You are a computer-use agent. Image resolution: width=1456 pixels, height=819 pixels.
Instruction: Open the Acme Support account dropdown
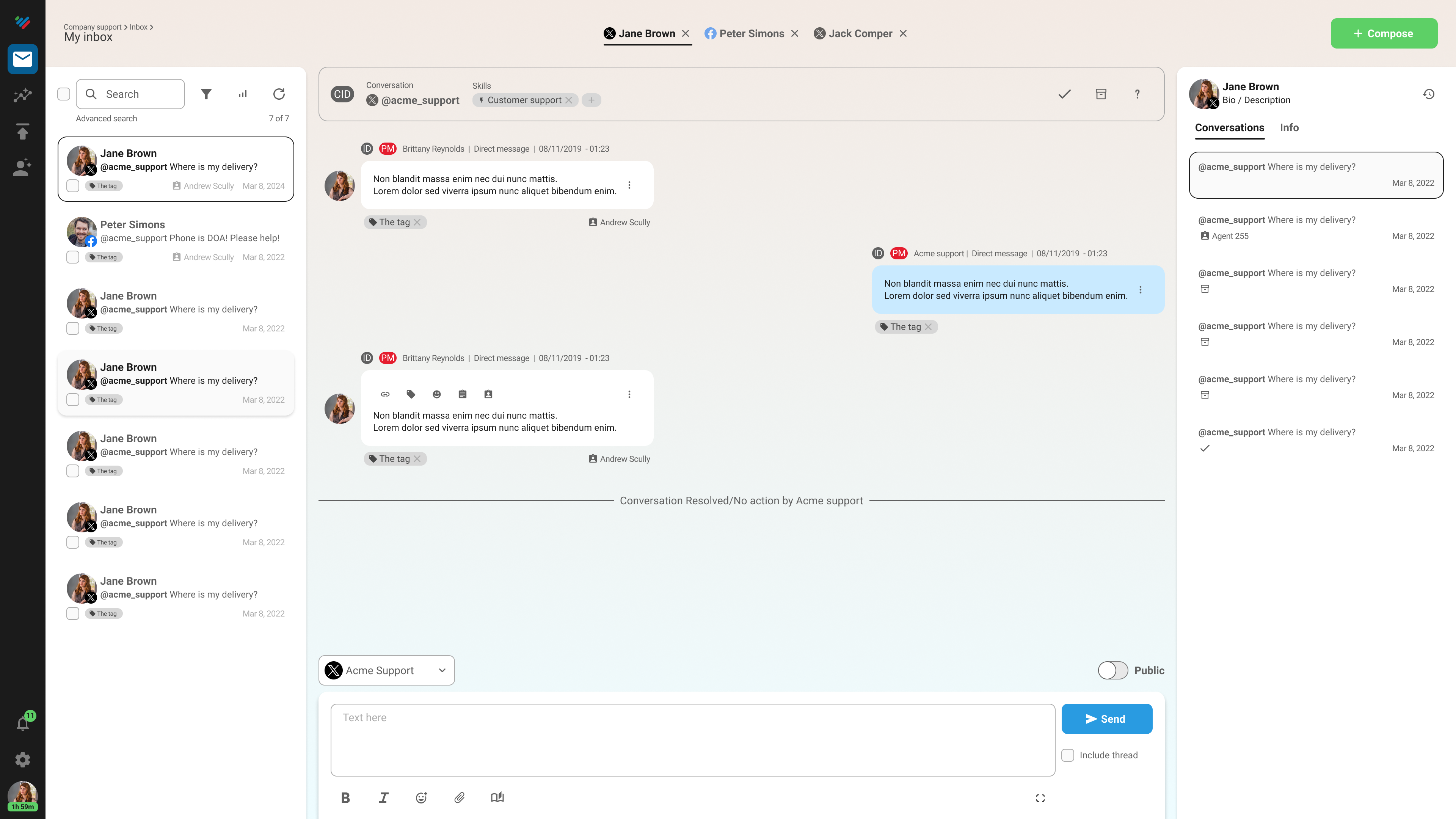pos(387,670)
